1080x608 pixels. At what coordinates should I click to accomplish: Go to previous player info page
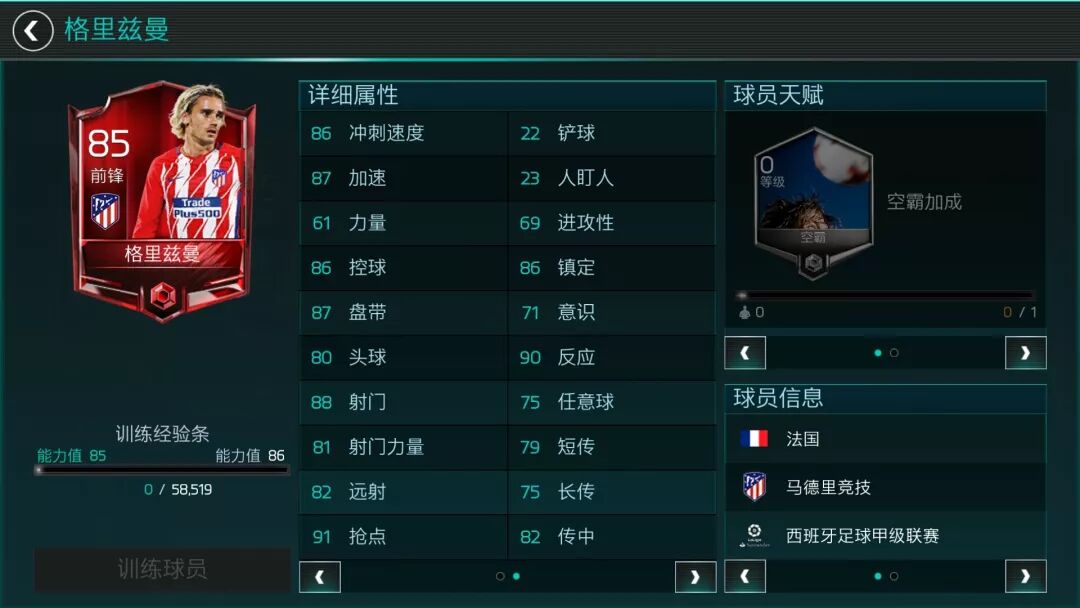[745, 576]
